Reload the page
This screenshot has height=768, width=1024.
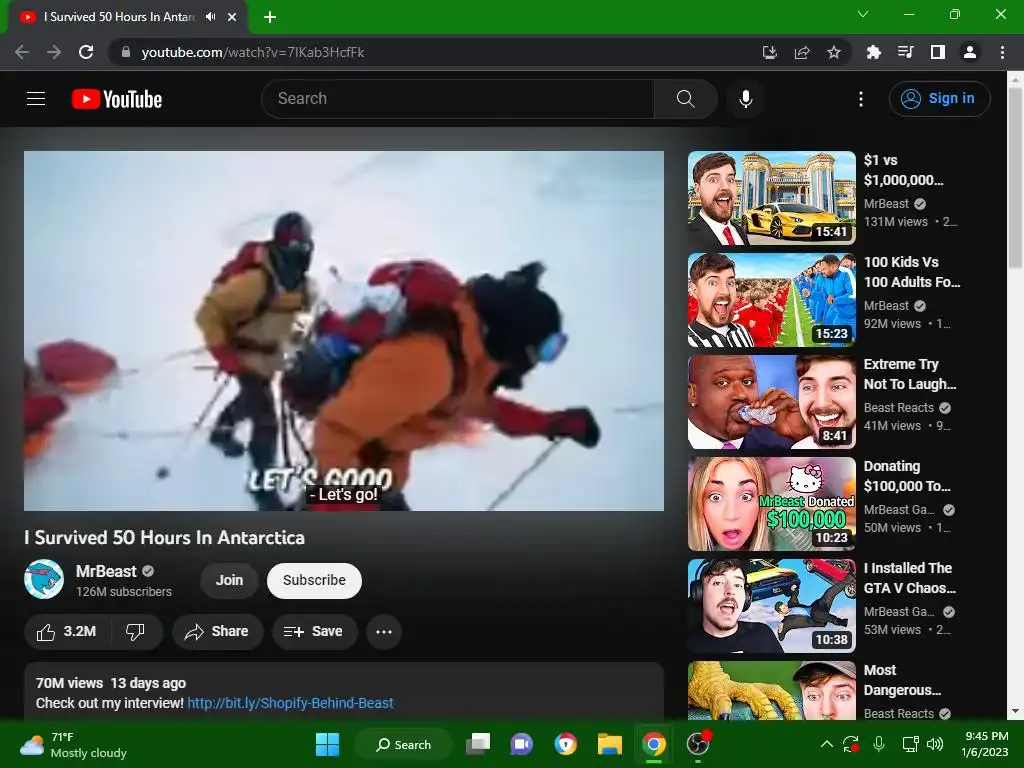(86, 52)
